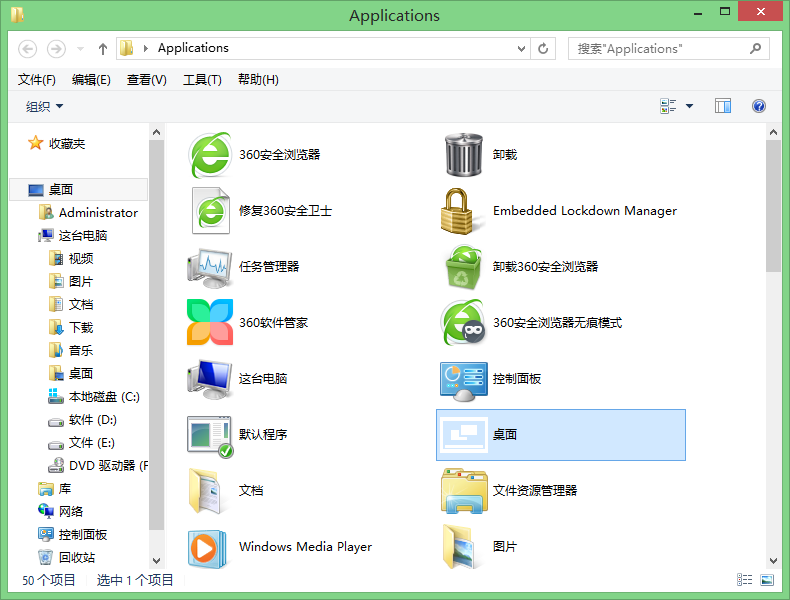790x600 pixels.
Task: Click the Windows Media Player icon
Action: tap(209, 547)
